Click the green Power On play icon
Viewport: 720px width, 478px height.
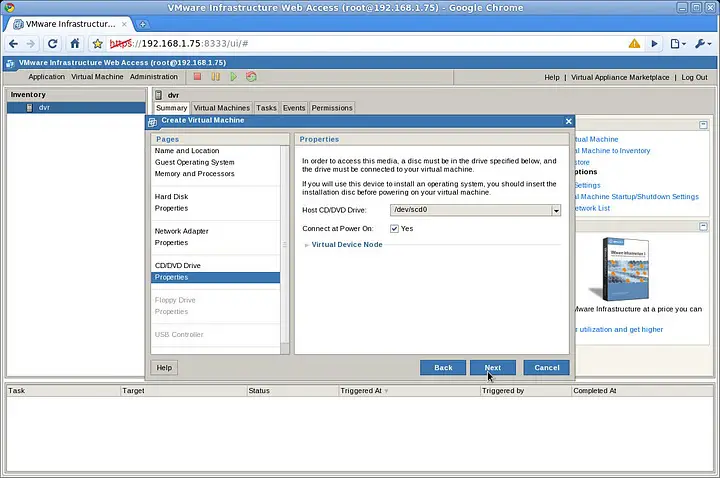coord(233,77)
